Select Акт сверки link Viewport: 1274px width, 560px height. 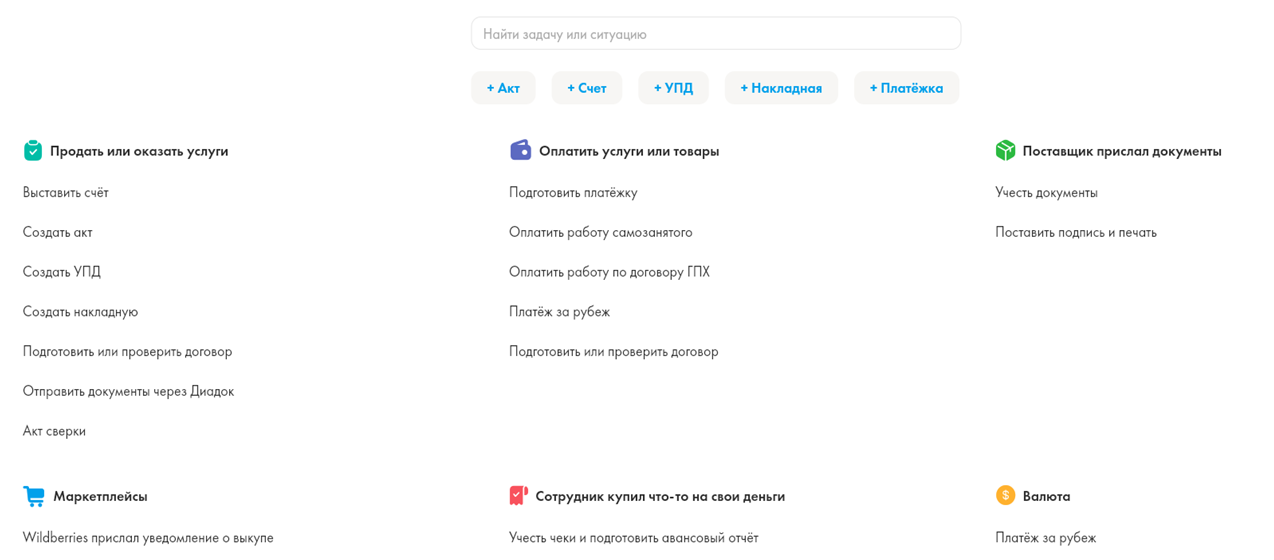54,431
